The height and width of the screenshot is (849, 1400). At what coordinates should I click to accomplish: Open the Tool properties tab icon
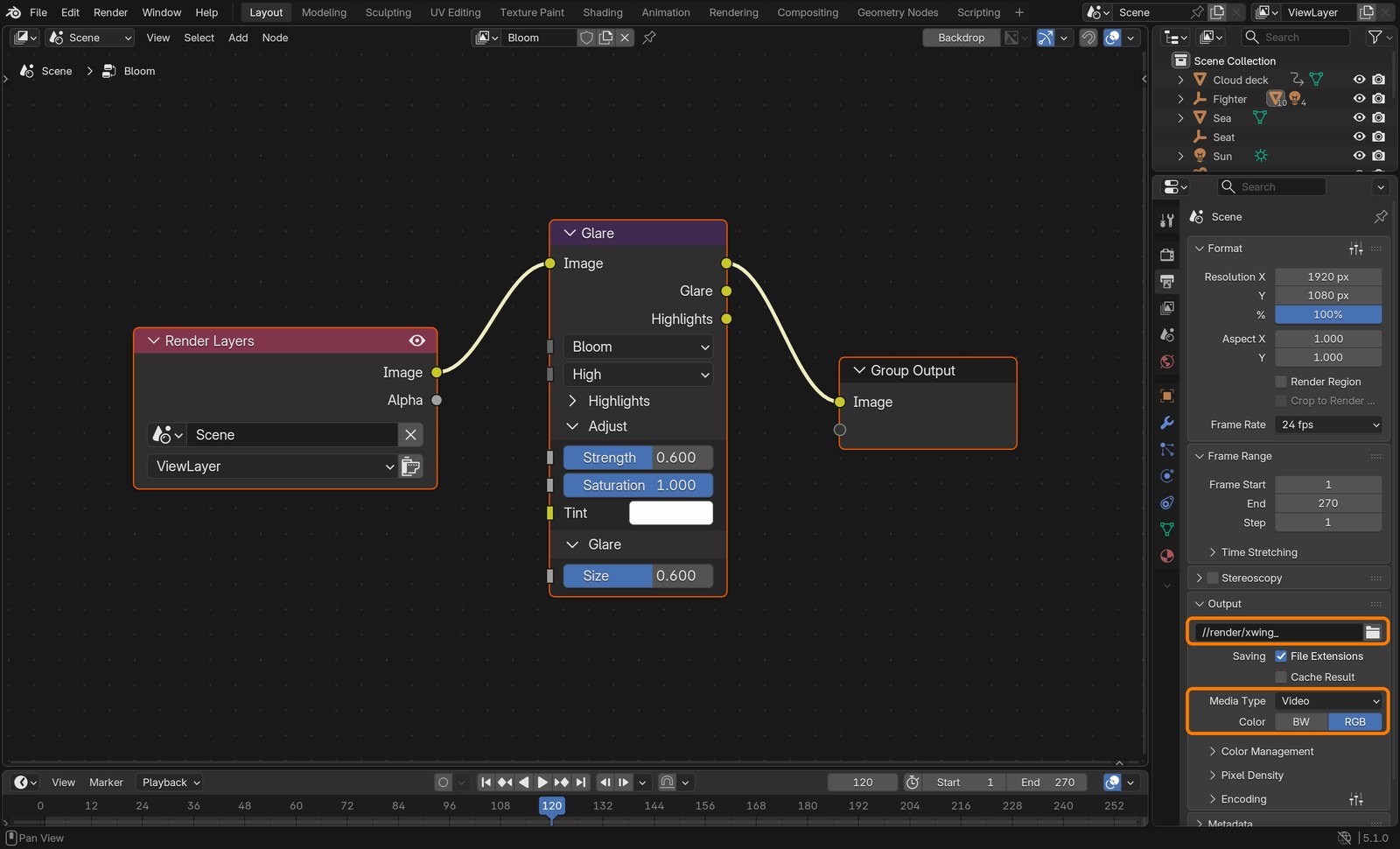[1166, 221]
